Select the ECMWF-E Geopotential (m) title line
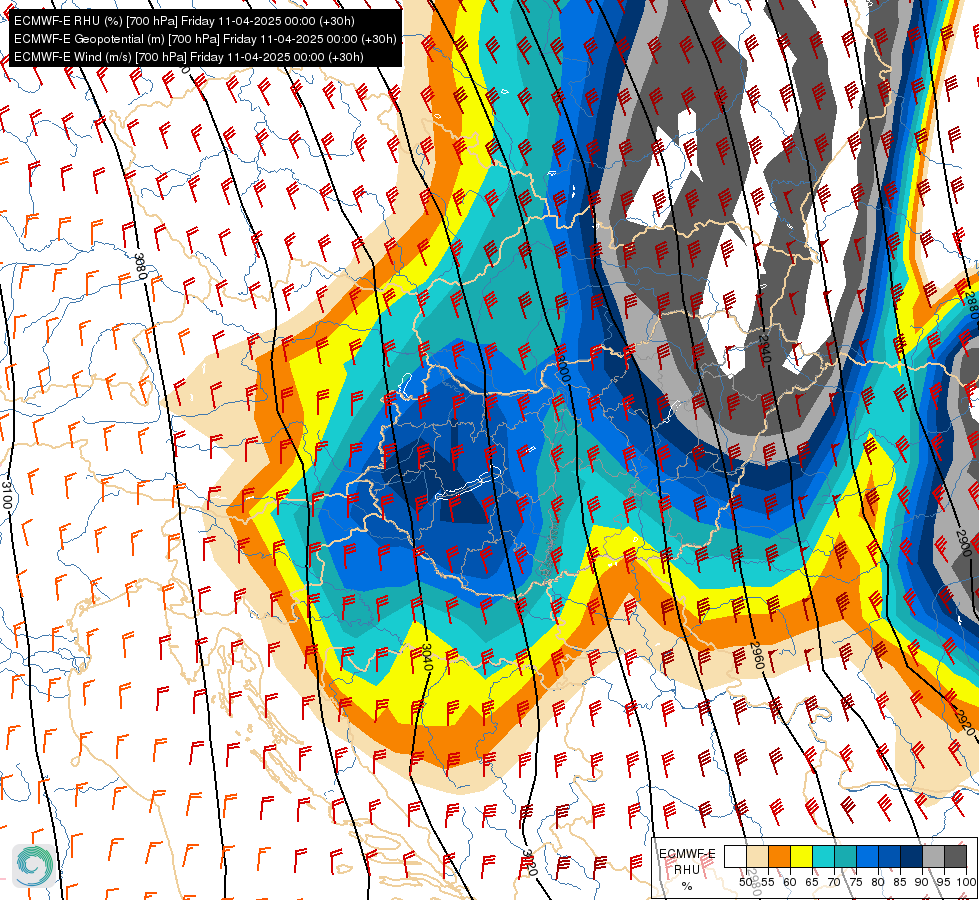979x900 pixels. click(x=205, y=39)
